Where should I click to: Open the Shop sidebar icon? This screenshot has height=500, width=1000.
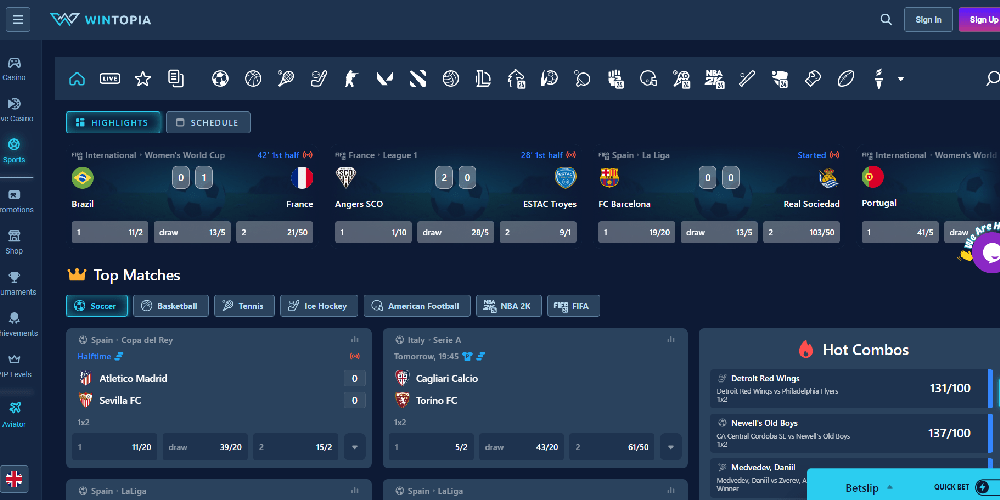tap(15, 241)
